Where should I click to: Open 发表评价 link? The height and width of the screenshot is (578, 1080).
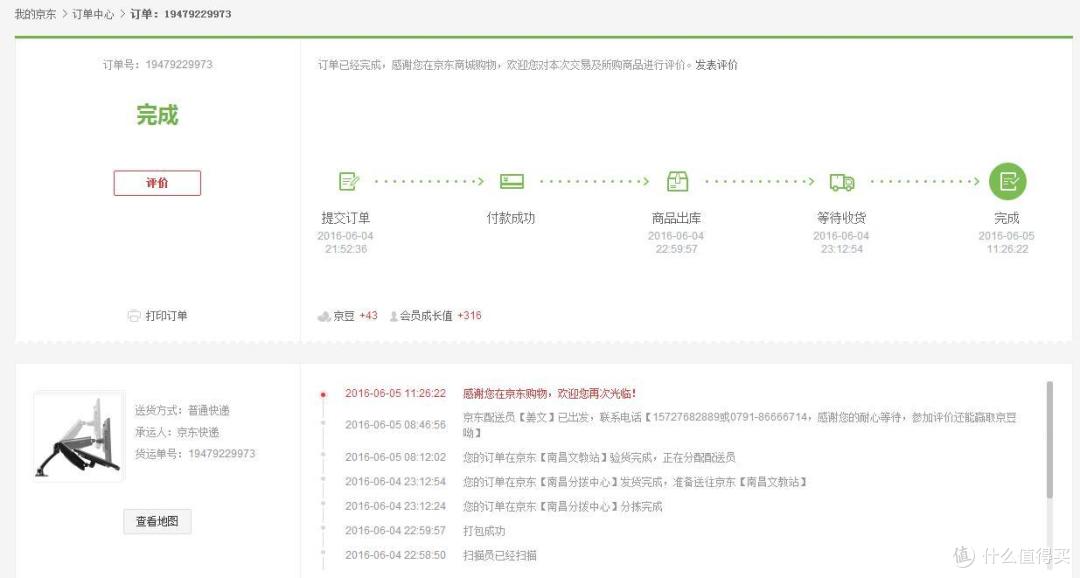coord(716,65)
